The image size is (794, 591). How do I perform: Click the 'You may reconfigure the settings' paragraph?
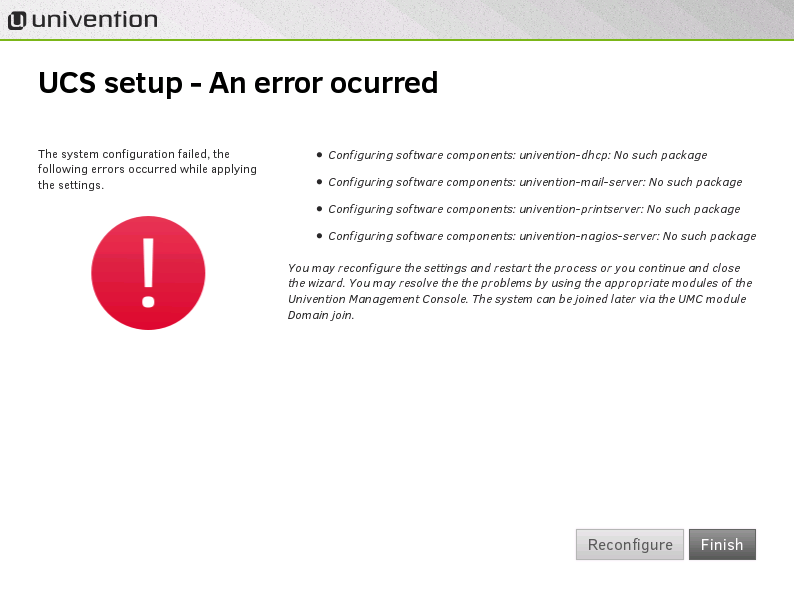coord(514,268)
